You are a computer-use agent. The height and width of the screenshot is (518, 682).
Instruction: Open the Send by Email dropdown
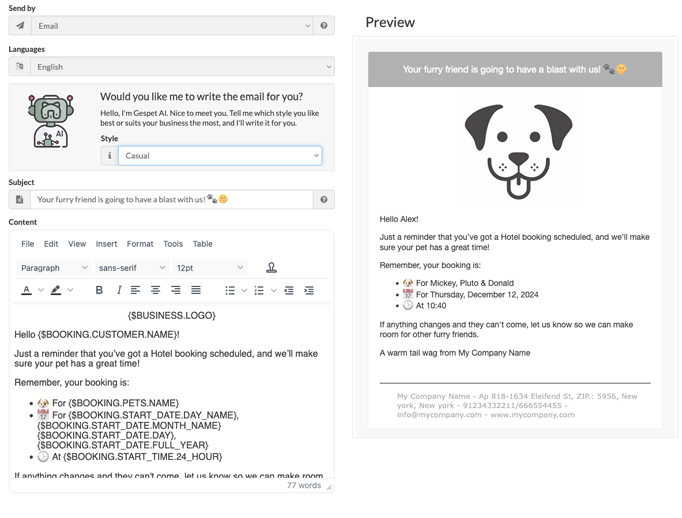171,26
